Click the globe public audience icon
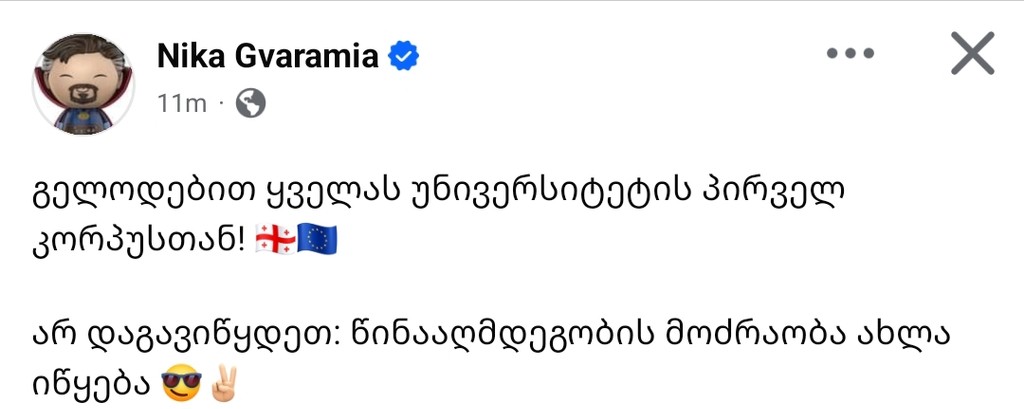 [x=250, y=103]
